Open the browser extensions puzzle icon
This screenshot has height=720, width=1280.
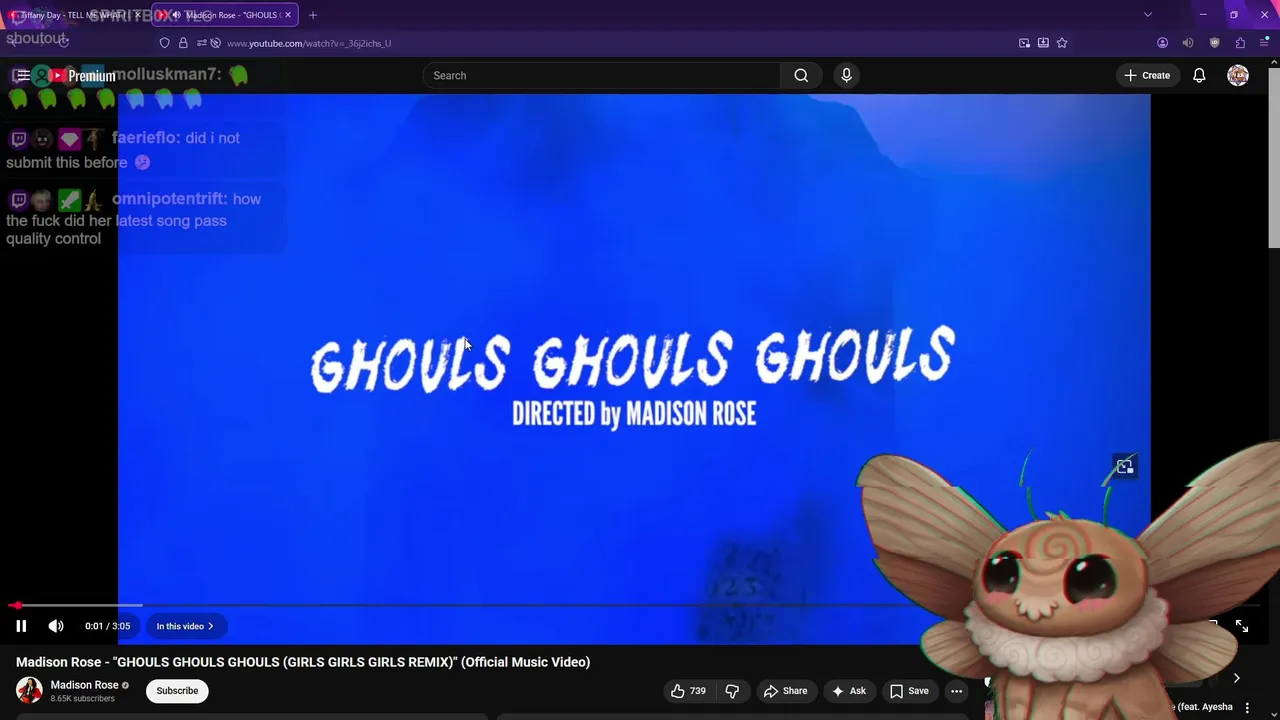pos(1240,43)
